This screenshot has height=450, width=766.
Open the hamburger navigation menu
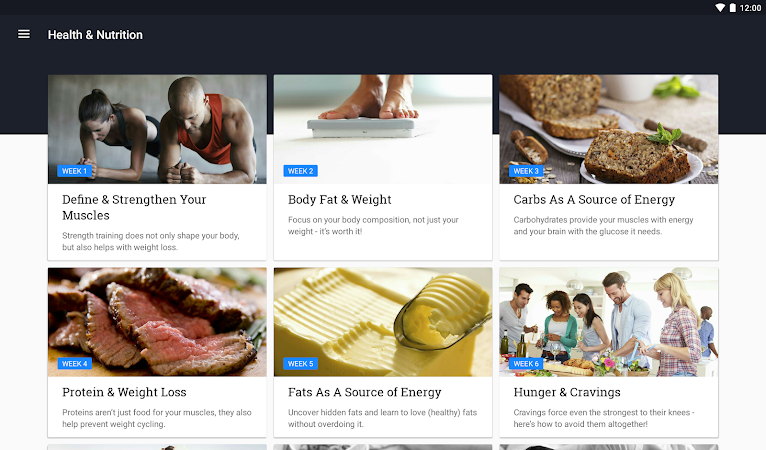(24, 34)
